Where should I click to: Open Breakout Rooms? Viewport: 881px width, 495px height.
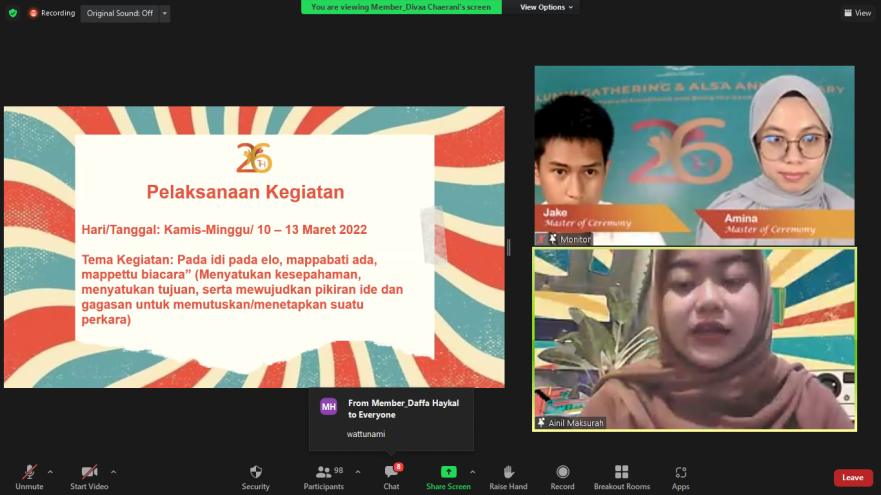(621, 477)
